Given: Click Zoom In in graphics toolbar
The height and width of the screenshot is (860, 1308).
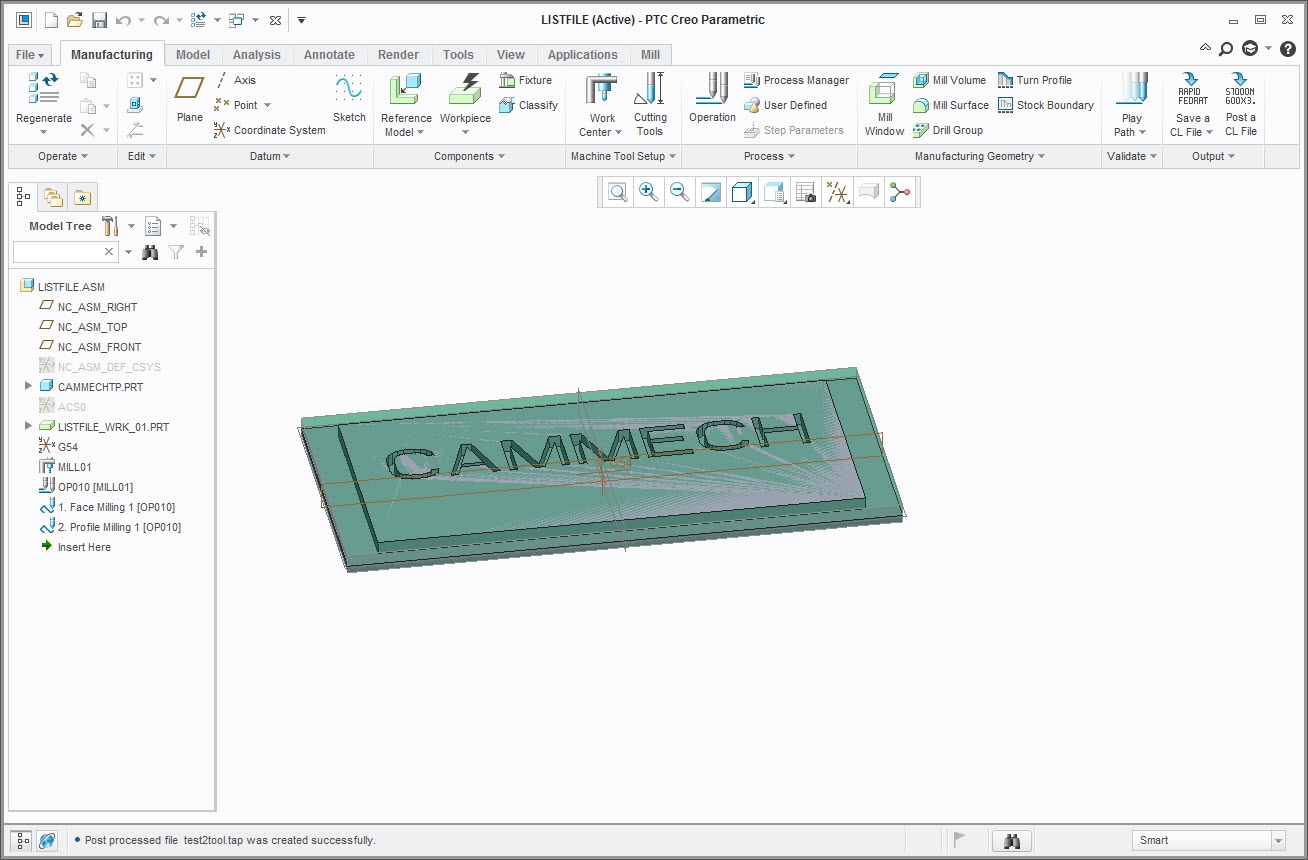Looking at the screenshot, I should pos(649,192).
